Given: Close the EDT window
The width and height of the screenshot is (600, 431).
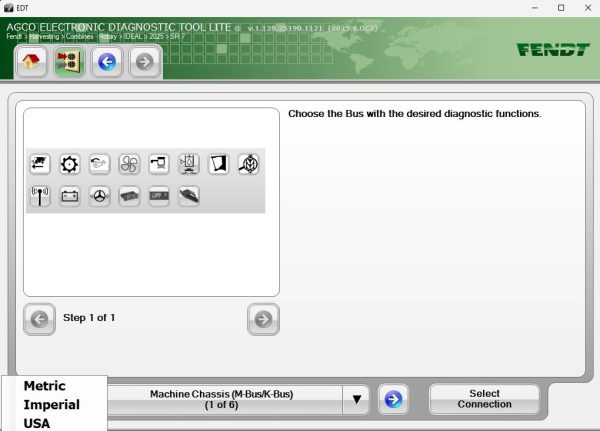Looking at the screenshot, I should pyautogui.click(x=588, y=8).
